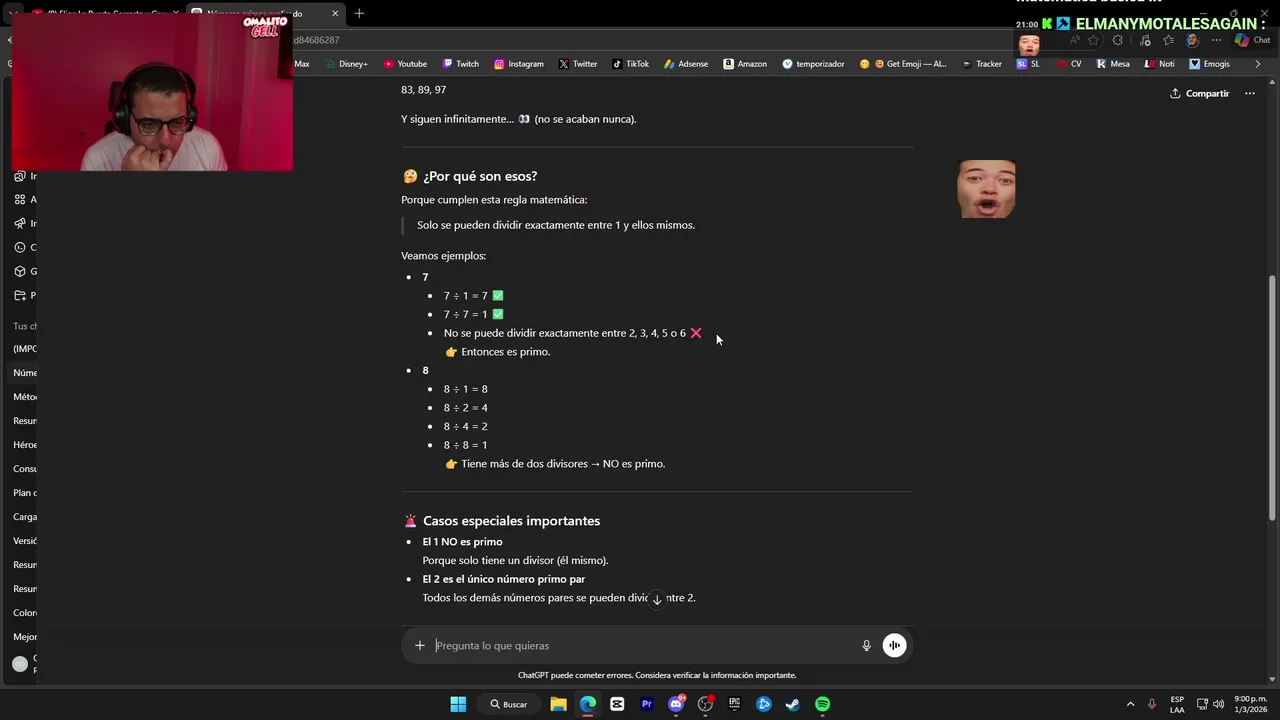The image size is (1280, 720).
Task: Click the '¿Por qué son esos?' heading
Action: pyautogui.click(x=480, y=176)
